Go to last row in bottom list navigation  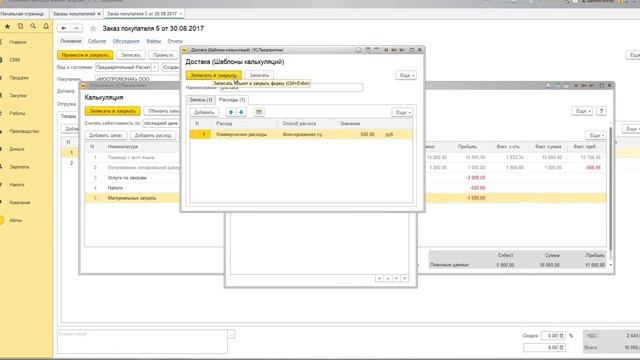(x=404, y=278)
